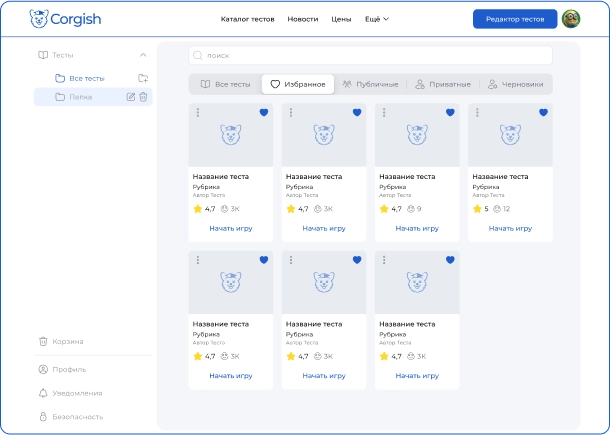Click the corgi thumbnail on the card with 9 players
The image size is (610, 435).
pyautogui.click(x=417, y=135)
